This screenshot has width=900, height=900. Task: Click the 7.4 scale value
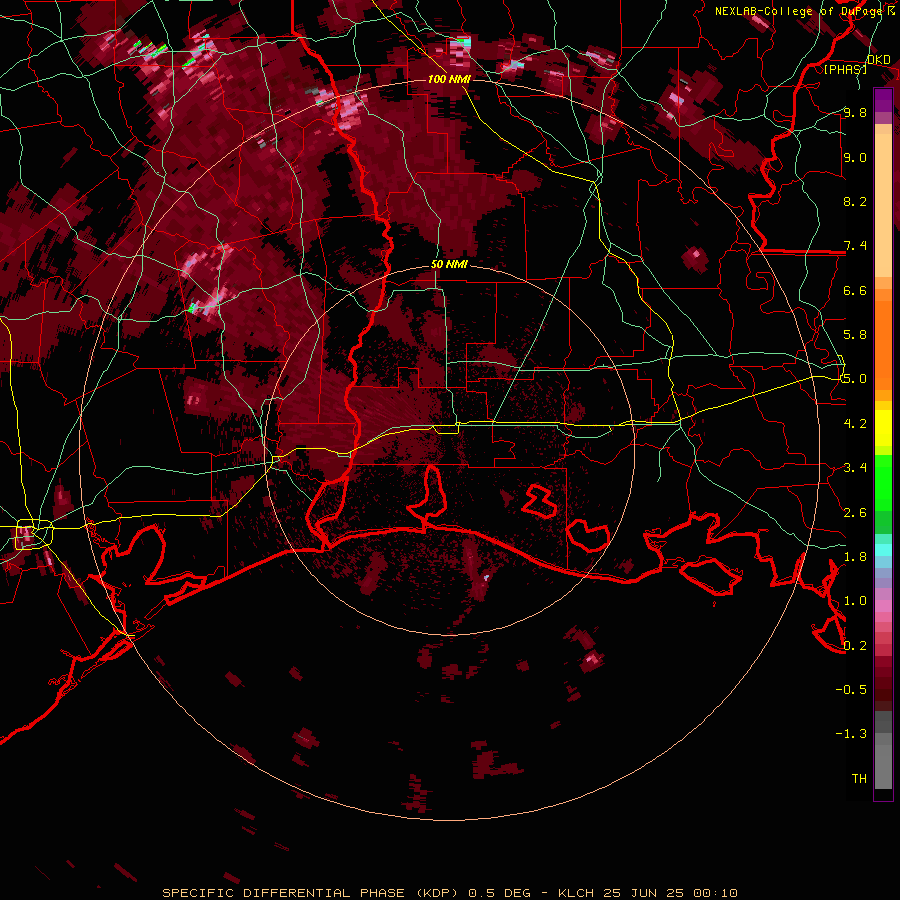click(855, 246)
